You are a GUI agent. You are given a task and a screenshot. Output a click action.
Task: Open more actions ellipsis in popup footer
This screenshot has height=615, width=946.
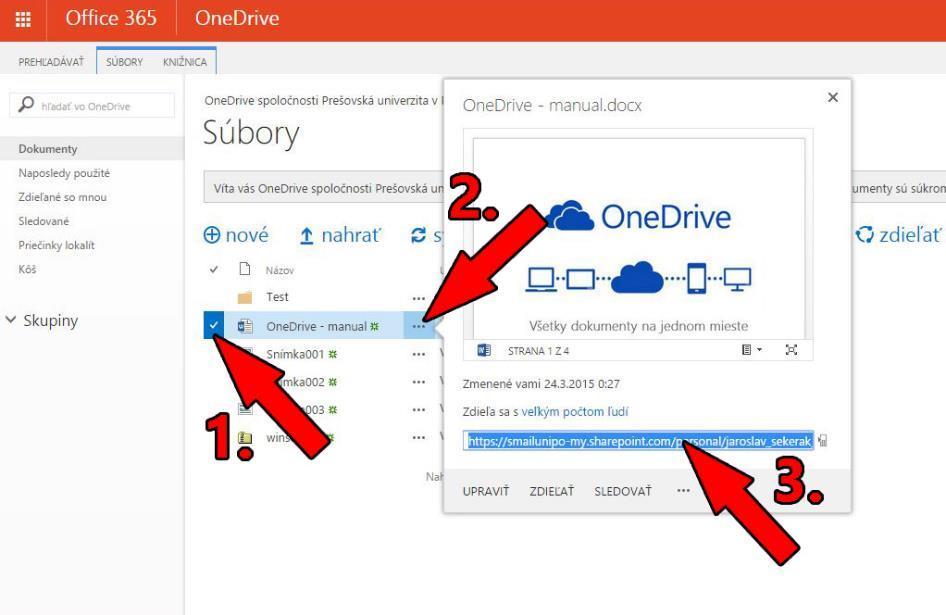coord(683,491)
